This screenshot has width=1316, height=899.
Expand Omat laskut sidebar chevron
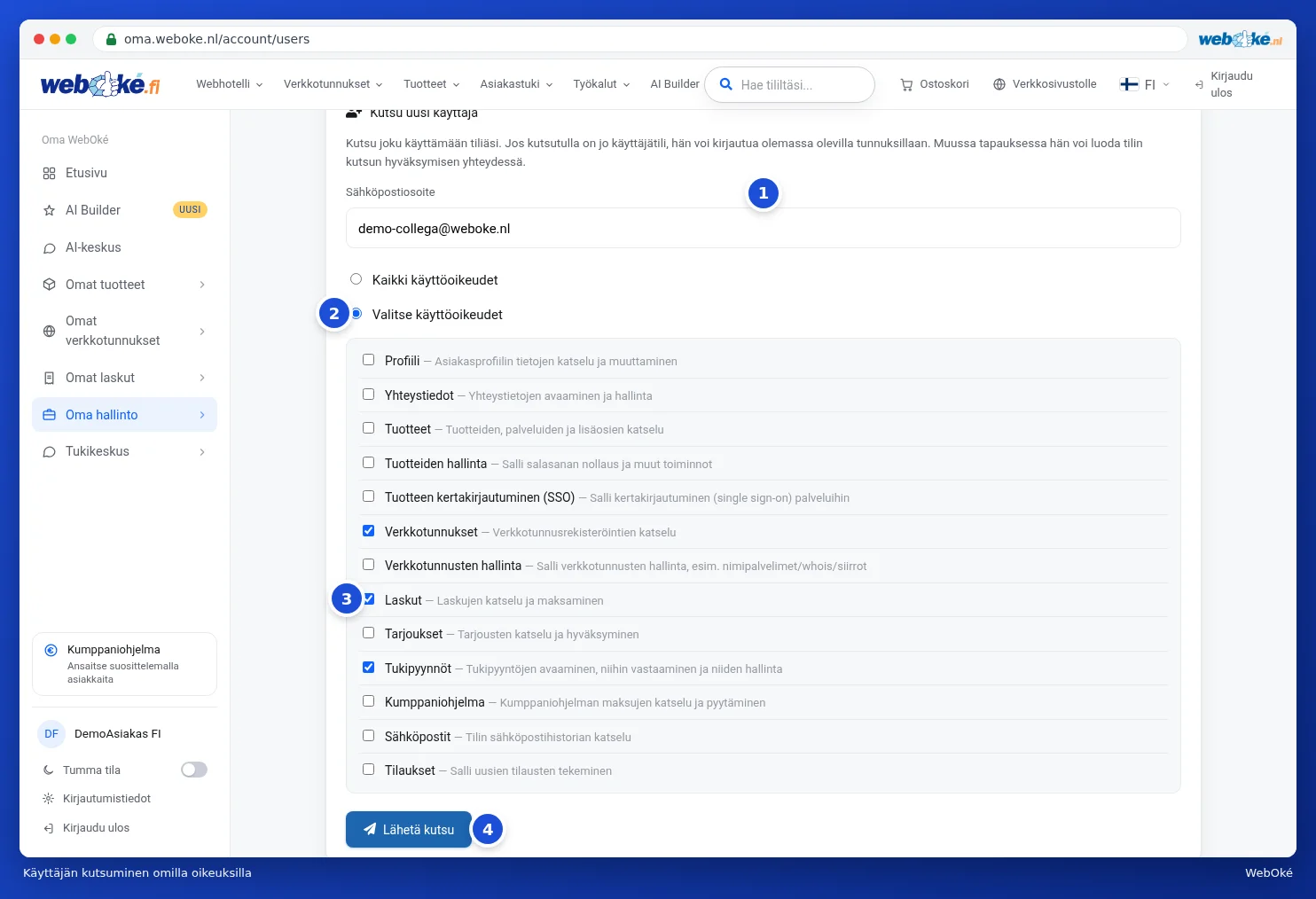[x=202, y=378]
